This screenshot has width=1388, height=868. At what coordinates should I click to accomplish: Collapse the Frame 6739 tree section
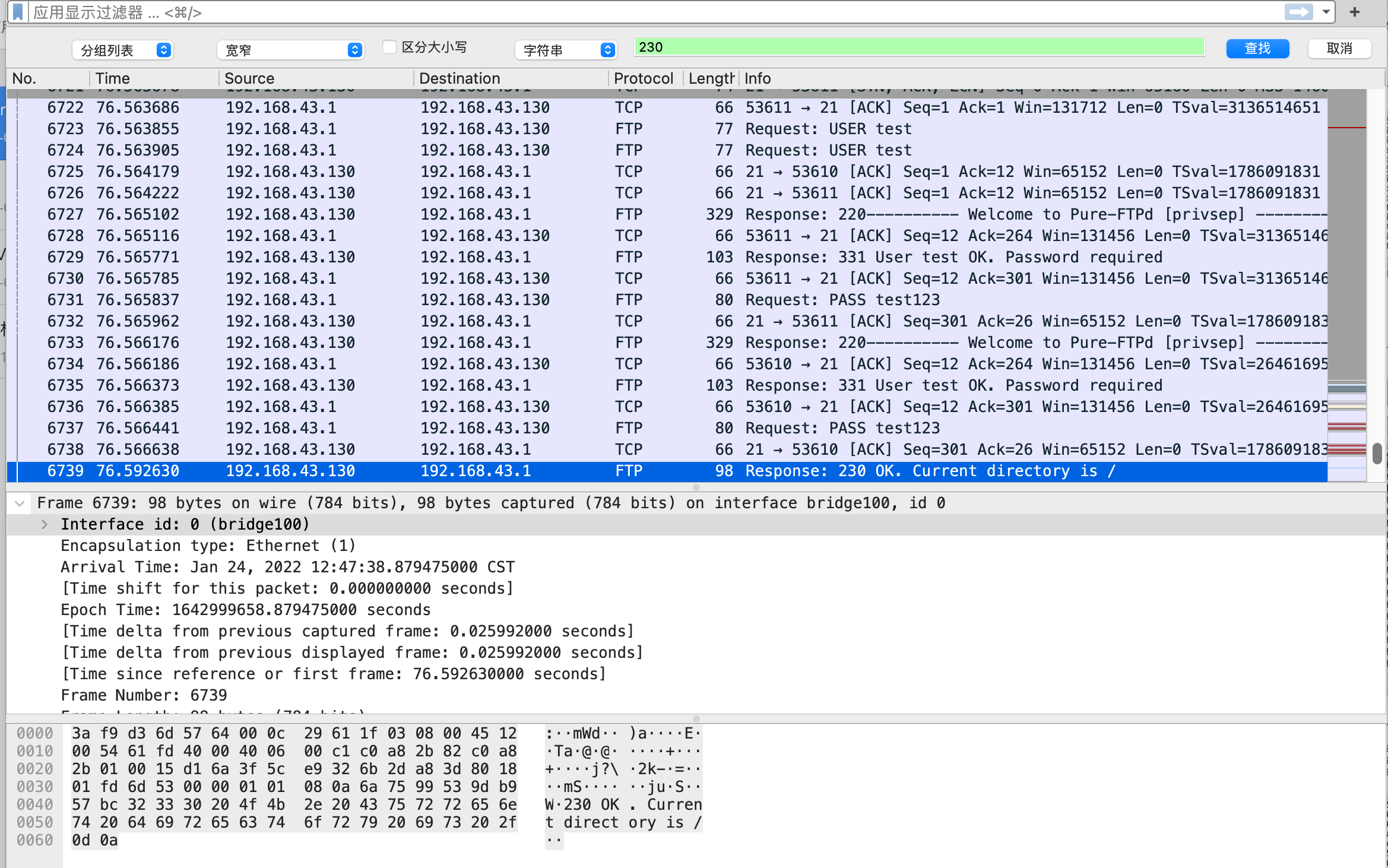click(x=20, y=503)
